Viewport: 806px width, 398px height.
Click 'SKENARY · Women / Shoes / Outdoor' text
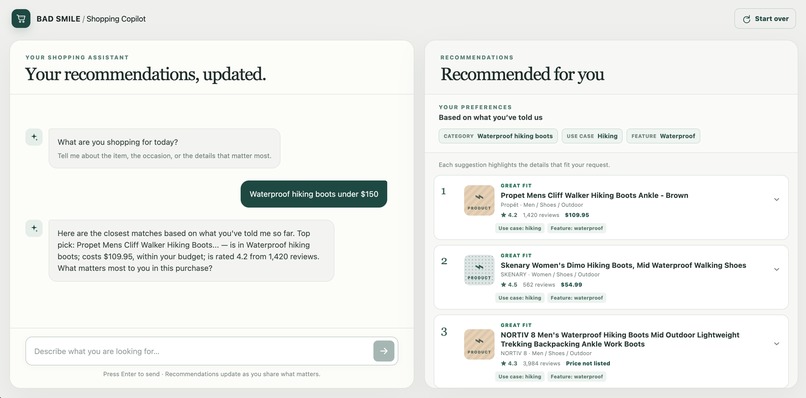coord(550,275)
